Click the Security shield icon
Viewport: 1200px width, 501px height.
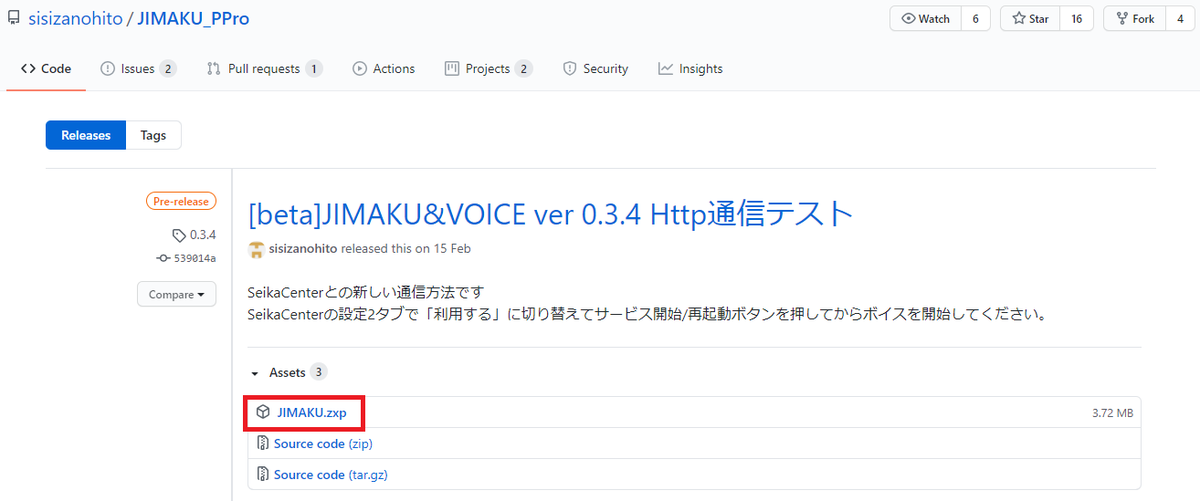[x=570, y=69]
